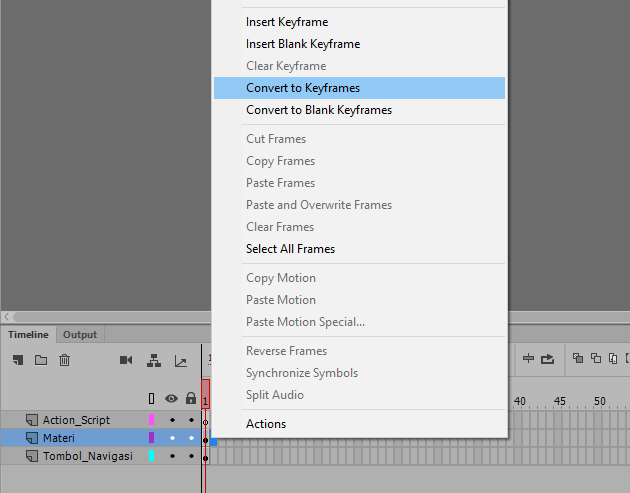The image size is (630, 493).
Task: Click the Loop playback icon
Action: coord(547,359)
